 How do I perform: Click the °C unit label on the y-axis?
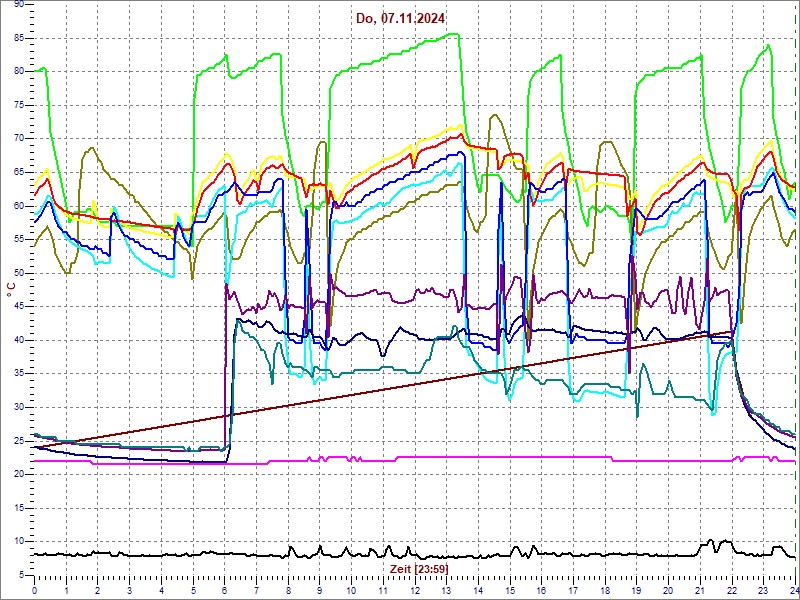click(x=10, y=289)
